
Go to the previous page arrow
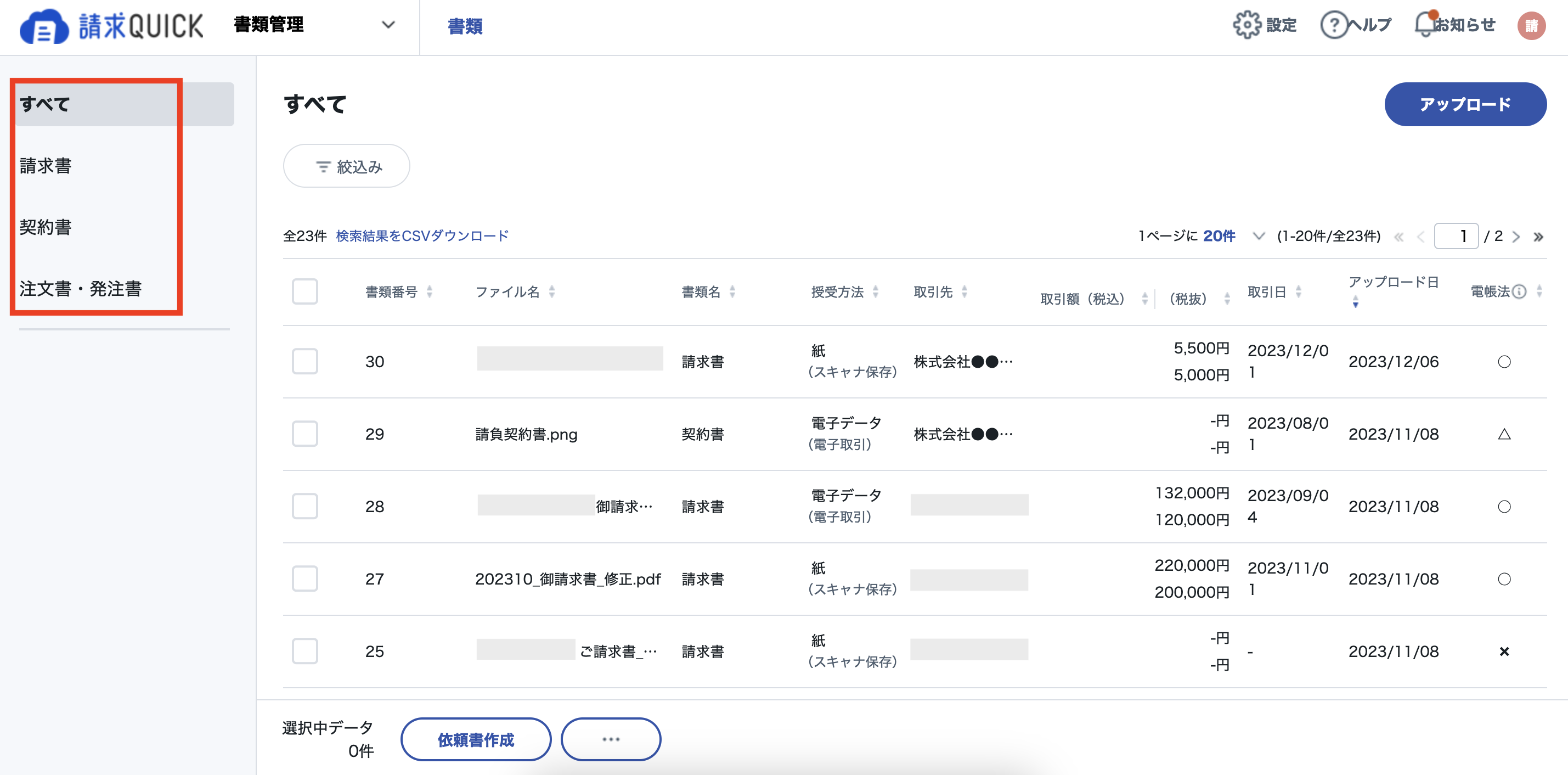pyautogui.click(x=1421, y=237)
